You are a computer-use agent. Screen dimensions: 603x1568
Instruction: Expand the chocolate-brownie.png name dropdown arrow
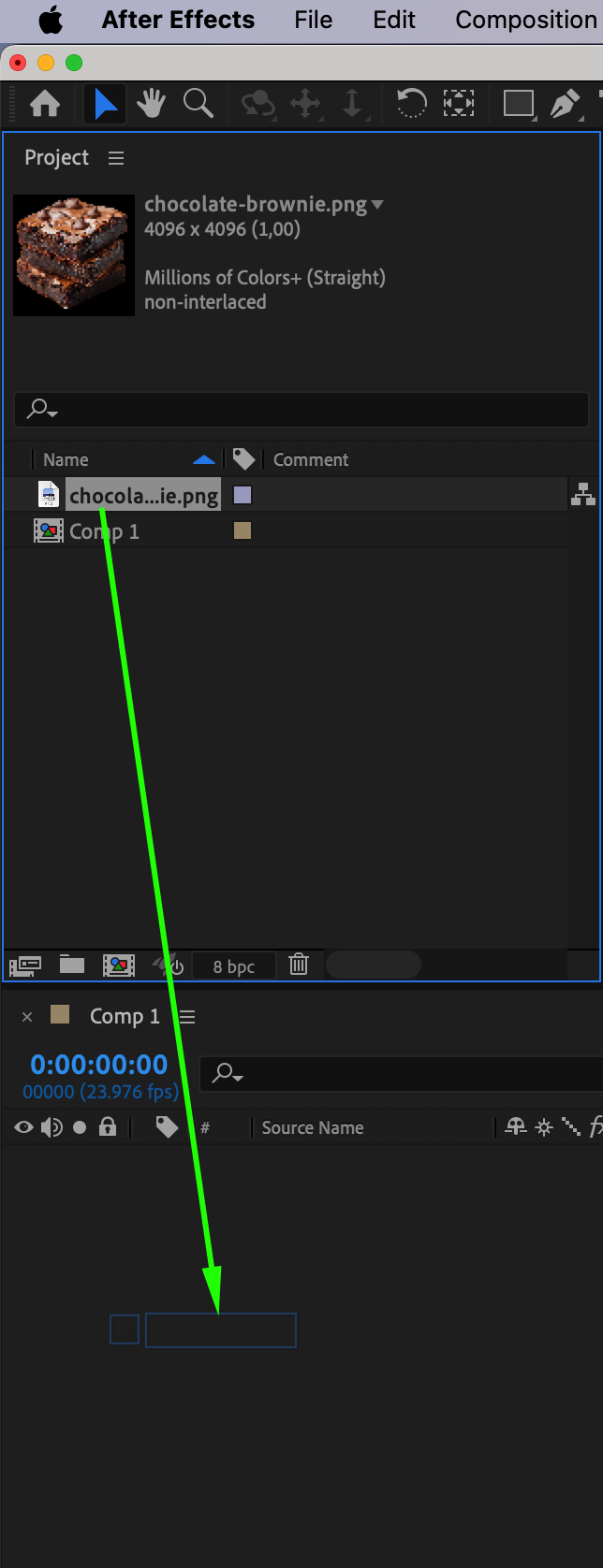pyautogui.click(x=377, y=205)
